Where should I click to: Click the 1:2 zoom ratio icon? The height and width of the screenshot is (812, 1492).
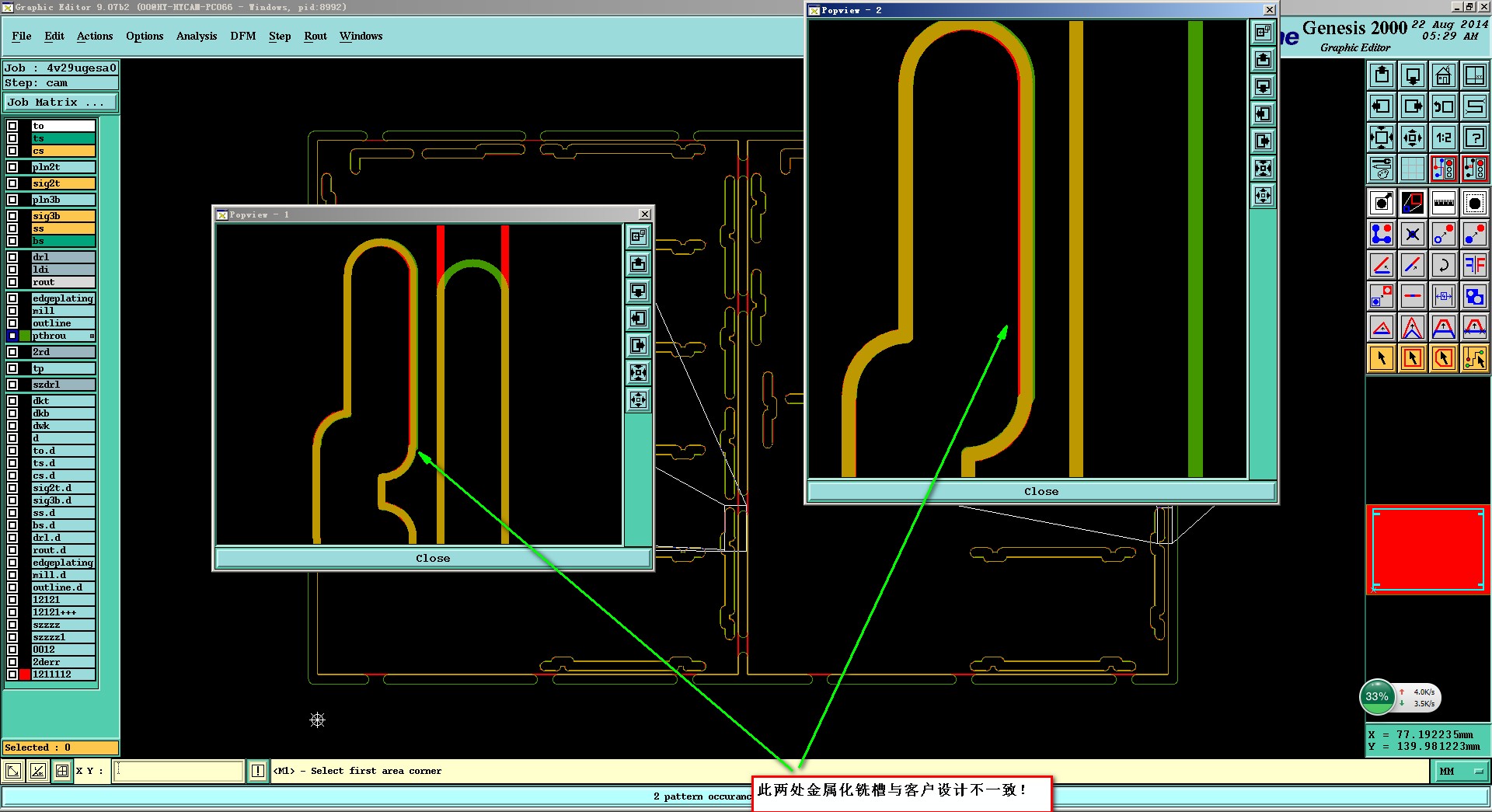coord(1443,138)
